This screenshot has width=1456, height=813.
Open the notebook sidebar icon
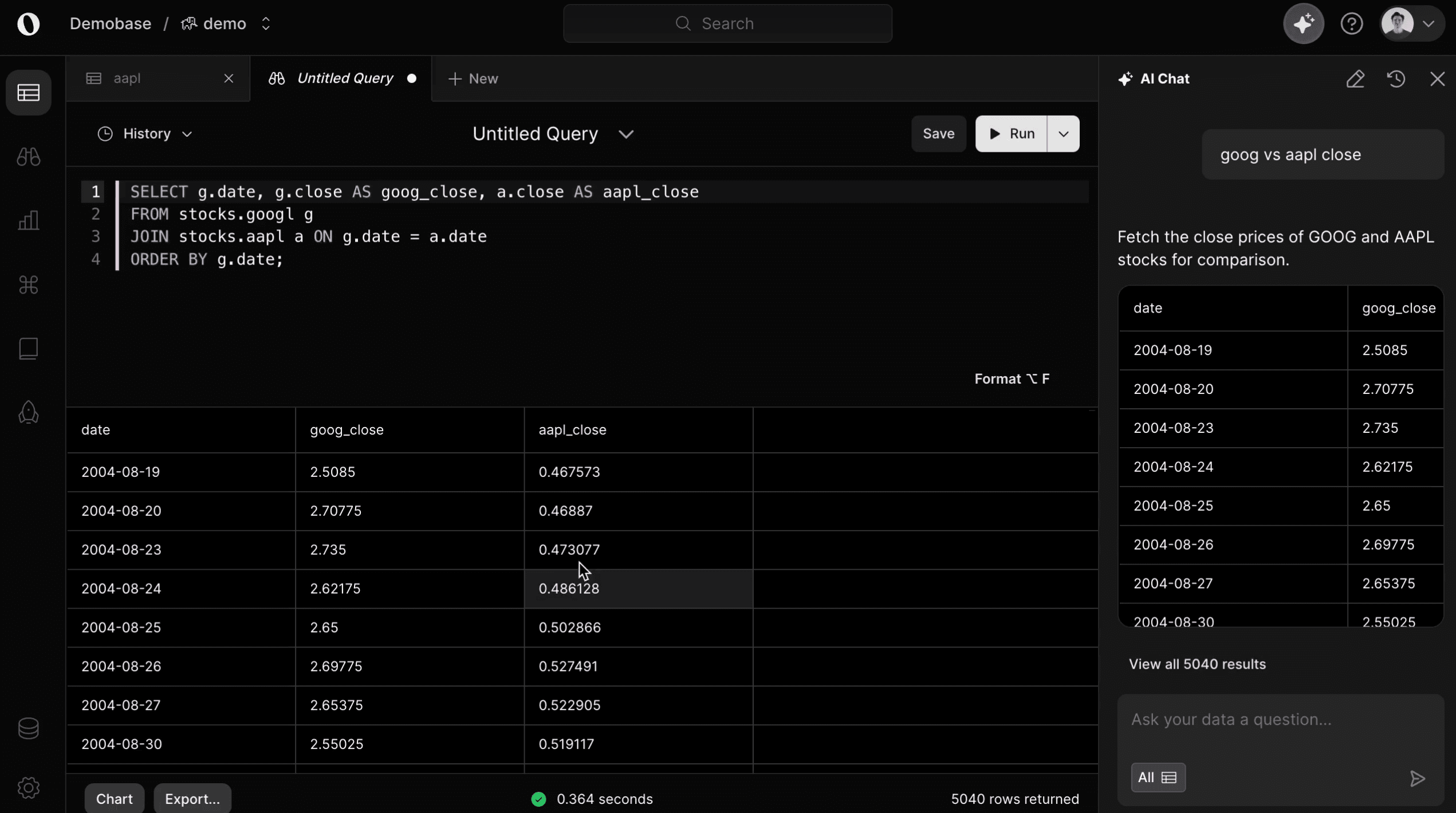[x=28, y=349]
